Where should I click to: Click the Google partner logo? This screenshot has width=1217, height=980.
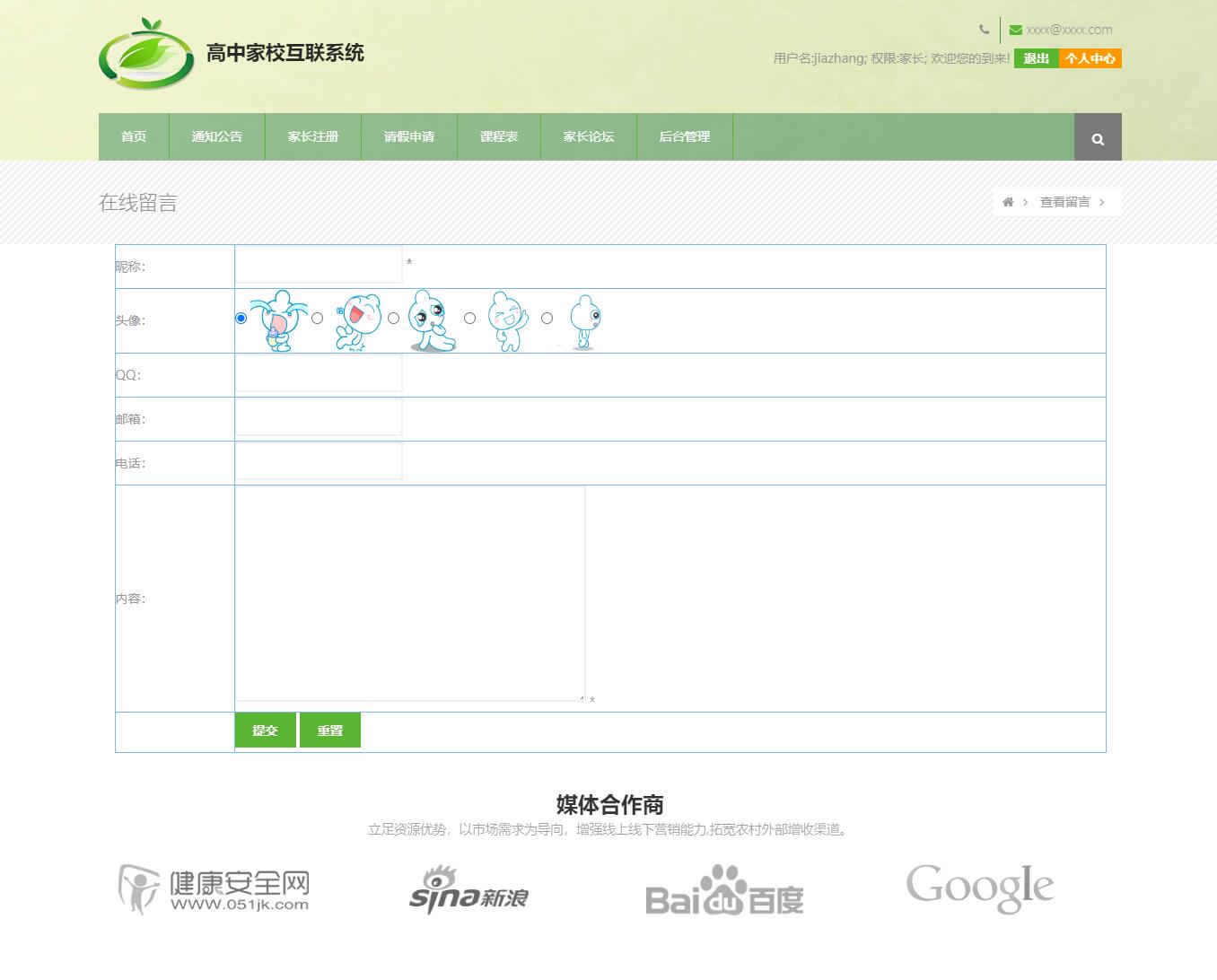pyautogui.click(x=979, y=887)
